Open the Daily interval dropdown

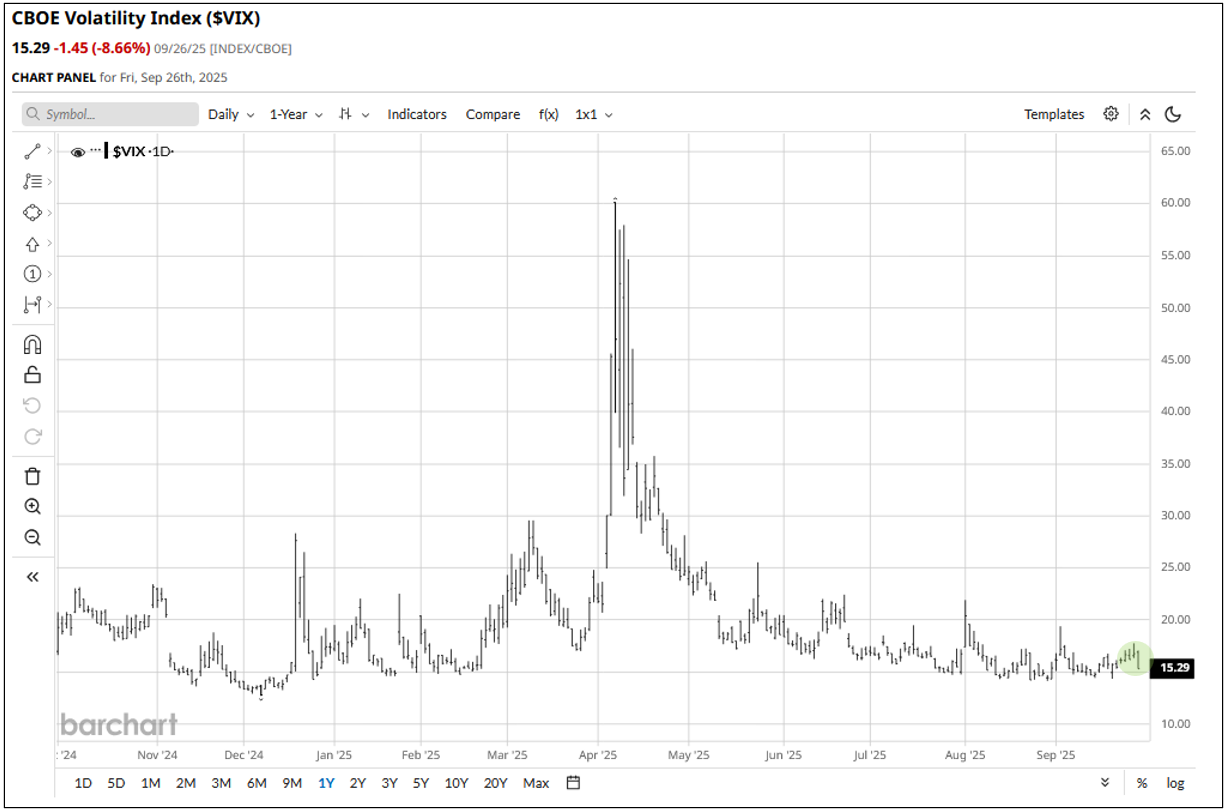coord(231,114)
